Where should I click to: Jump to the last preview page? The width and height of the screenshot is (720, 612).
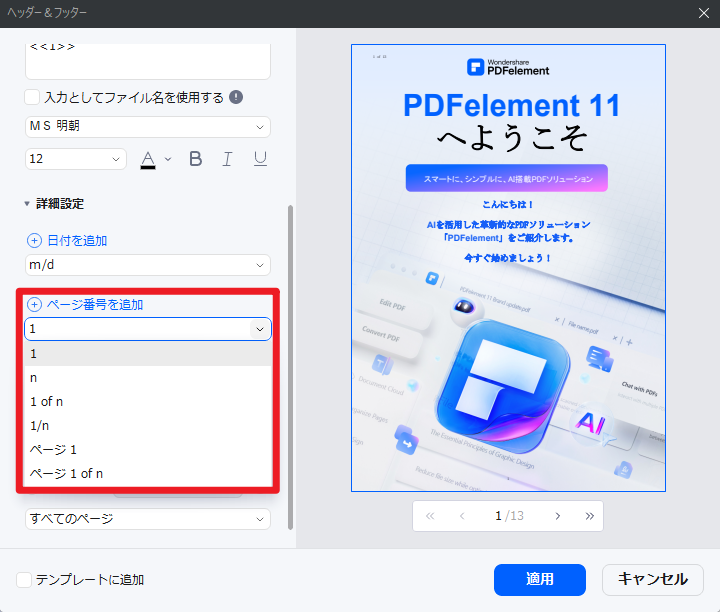pyautogui.click(x=590, y=516)
